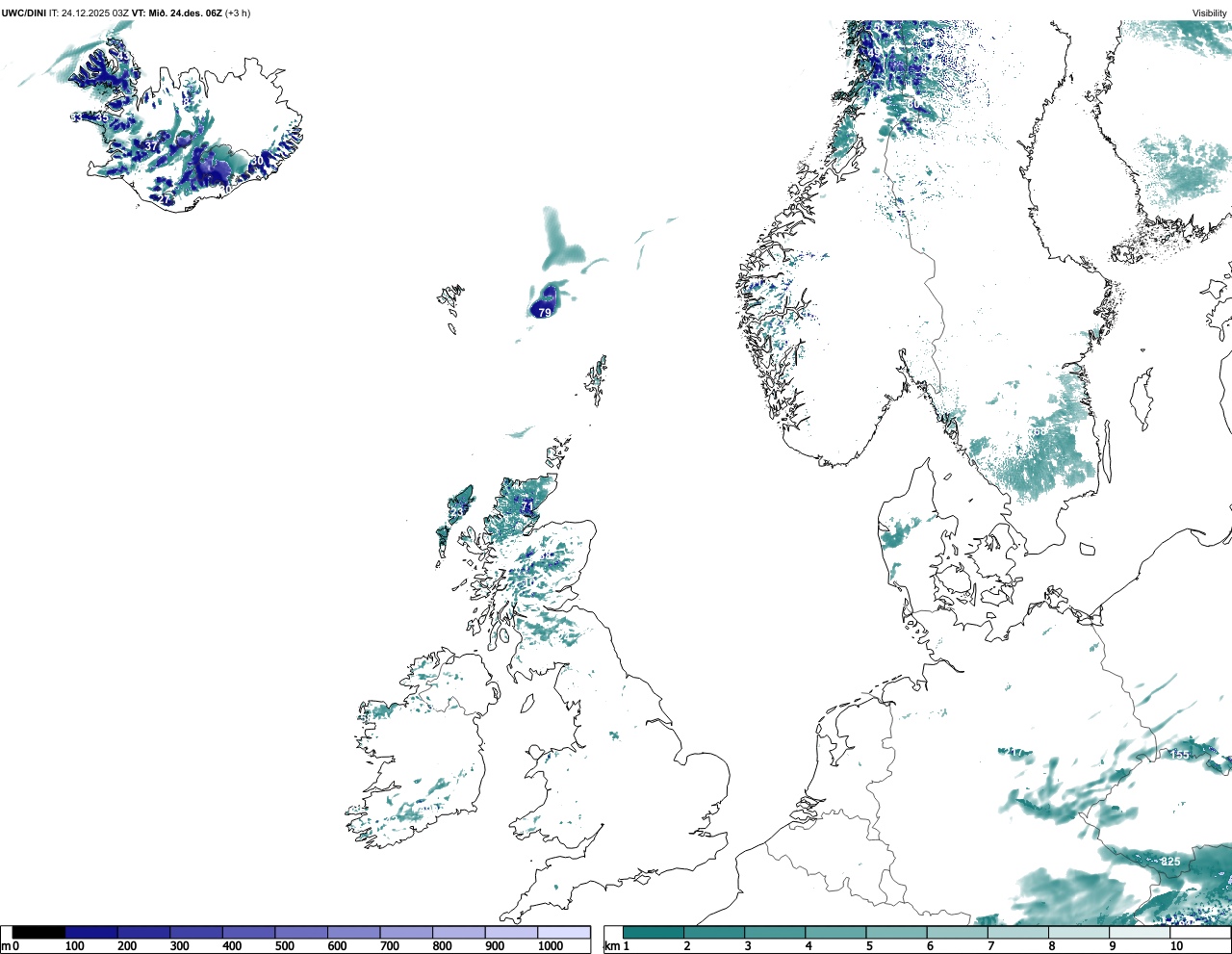
Task: Click the '79' visibility value on the map
Action: pos(545,313)
